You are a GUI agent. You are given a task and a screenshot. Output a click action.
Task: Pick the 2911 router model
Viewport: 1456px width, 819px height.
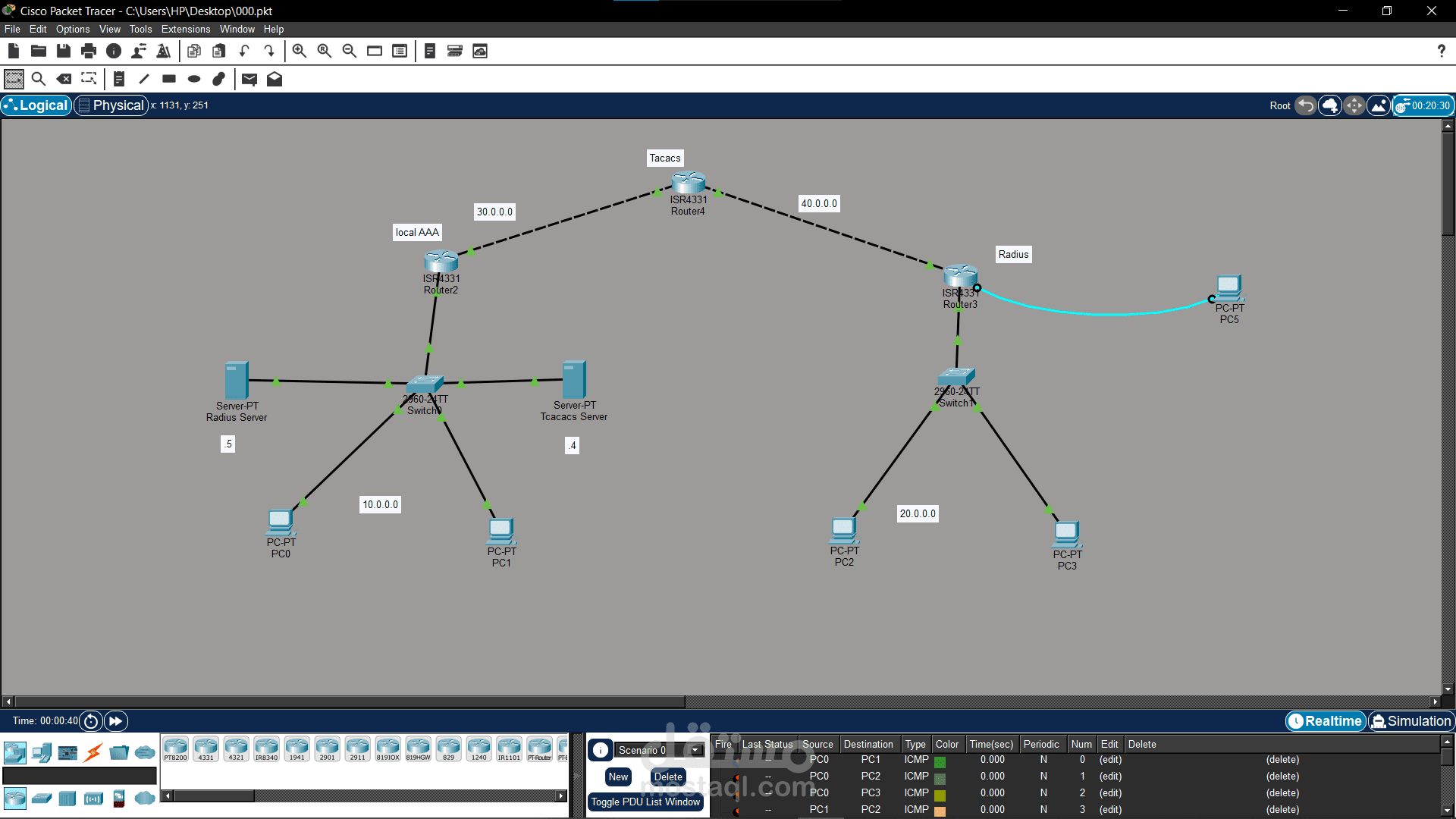tap(357, 749)
